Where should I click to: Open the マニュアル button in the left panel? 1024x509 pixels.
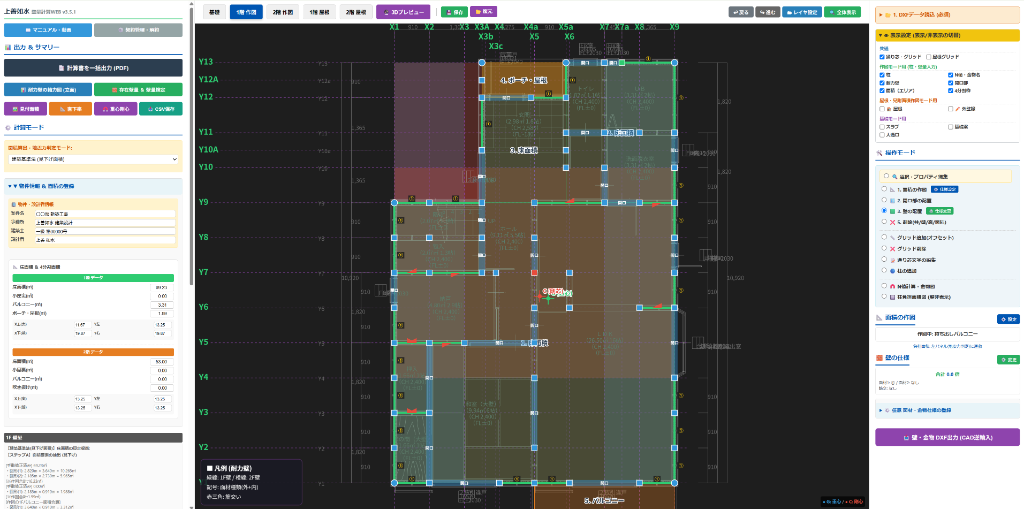48,30
